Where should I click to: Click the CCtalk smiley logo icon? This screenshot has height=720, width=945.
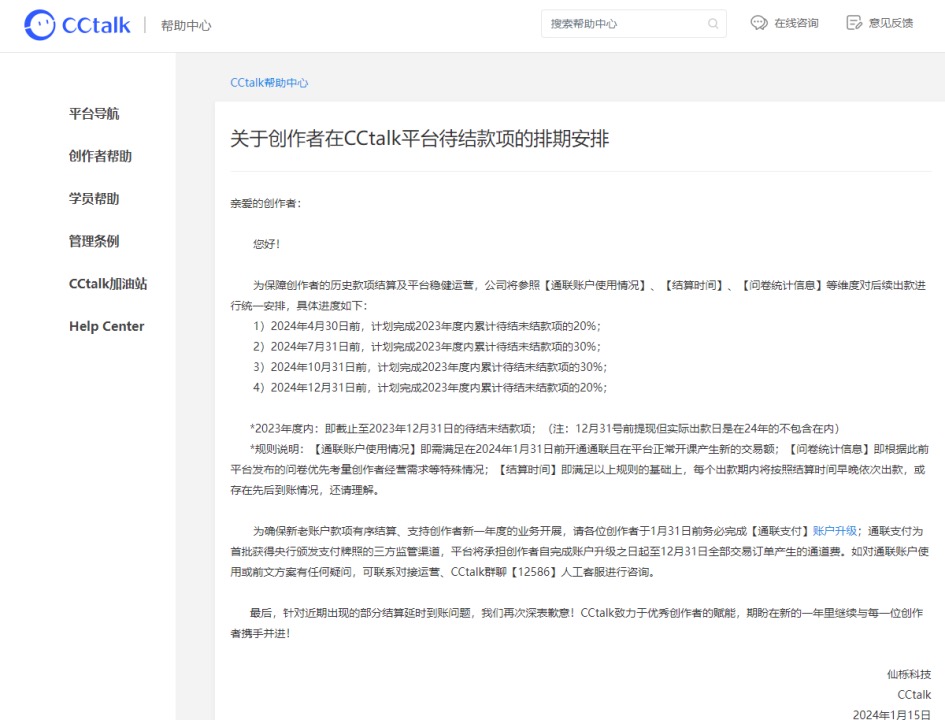point(40,25)
